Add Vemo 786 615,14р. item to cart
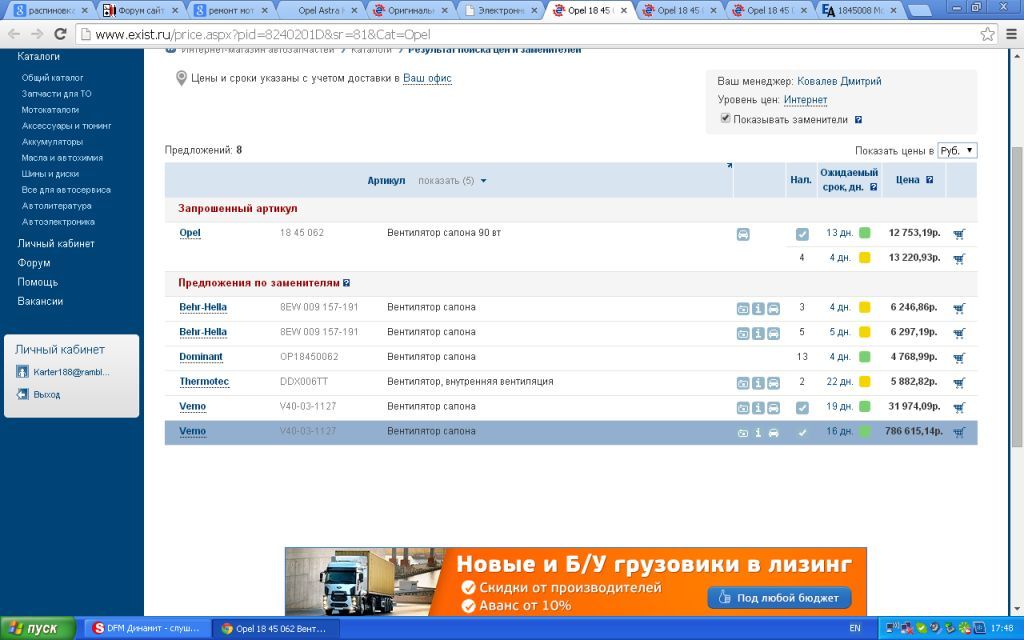This screenshot has width=1024, height=640. tap(959, 432)
